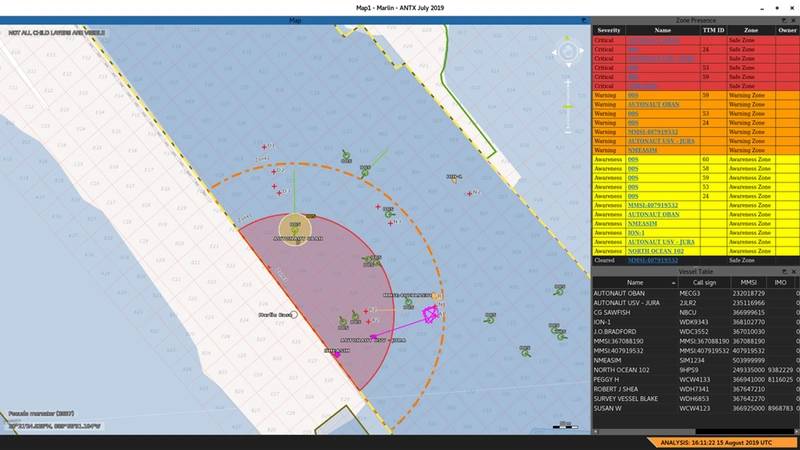Image resolution: width=800 pixels, height=450 pixels.
Task: Sort Zone Presence by TTM ID column
Action: [x=713, y=30]
